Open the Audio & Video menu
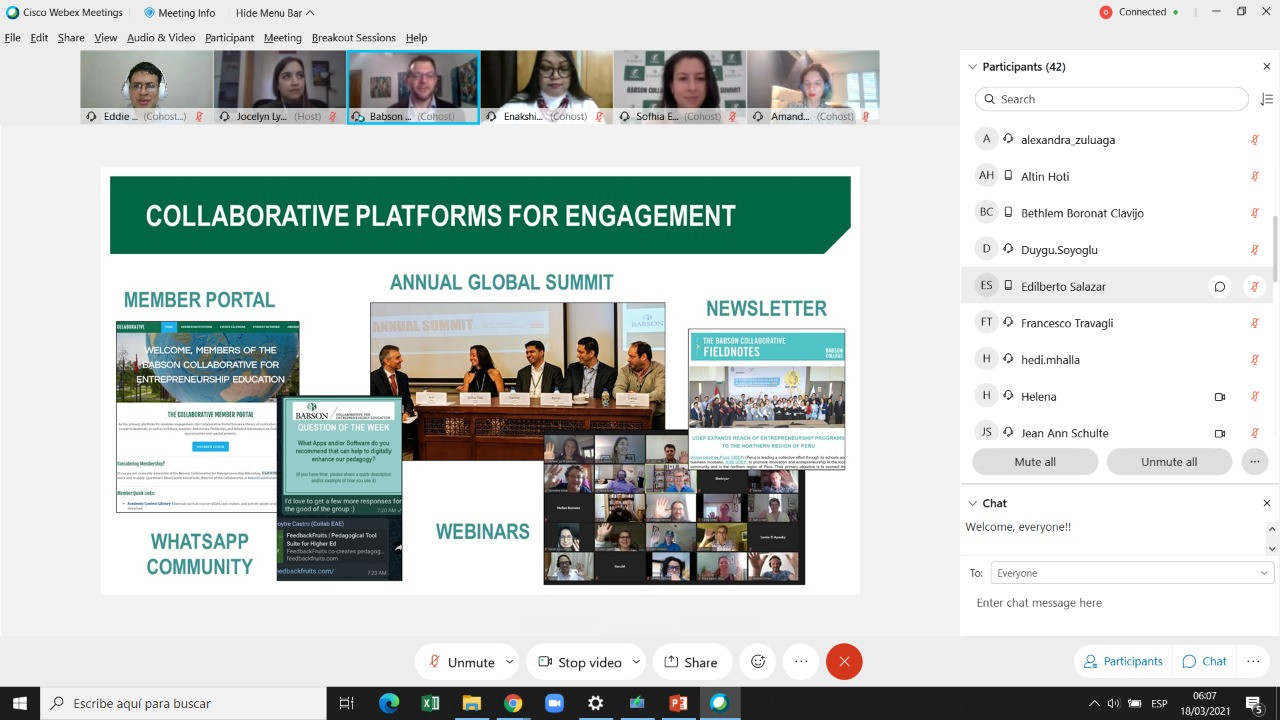Screen dimensions: 1280x720 [x=161, y=38]
